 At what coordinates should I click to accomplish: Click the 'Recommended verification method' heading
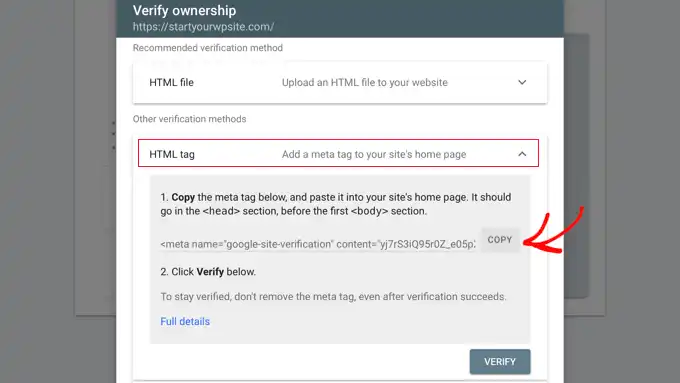(208, 48)
